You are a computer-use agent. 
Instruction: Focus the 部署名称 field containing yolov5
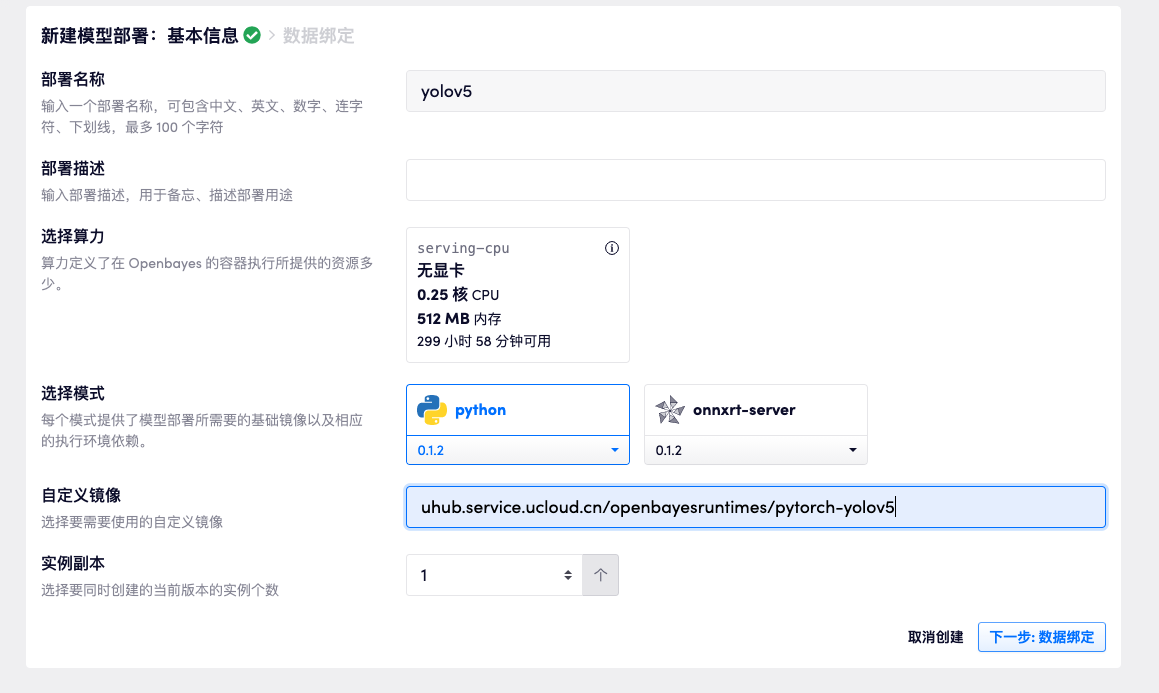point(755,91)
